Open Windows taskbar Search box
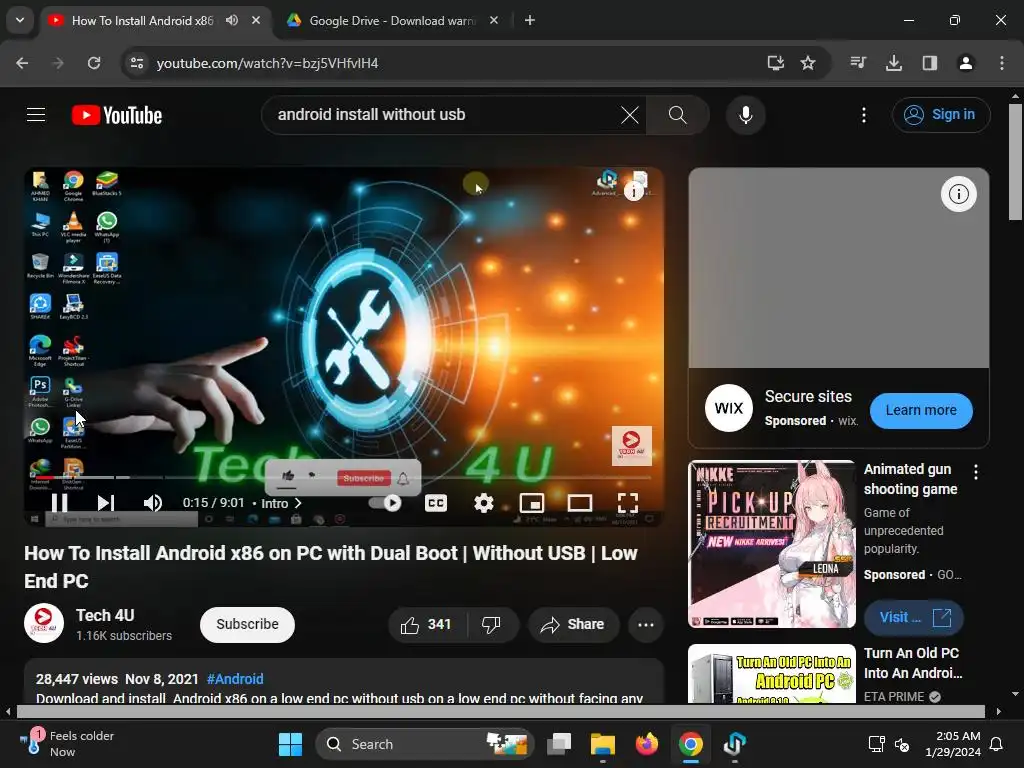Image resolution: width=1024 pixels, height=768 pixels. (424, 744)
